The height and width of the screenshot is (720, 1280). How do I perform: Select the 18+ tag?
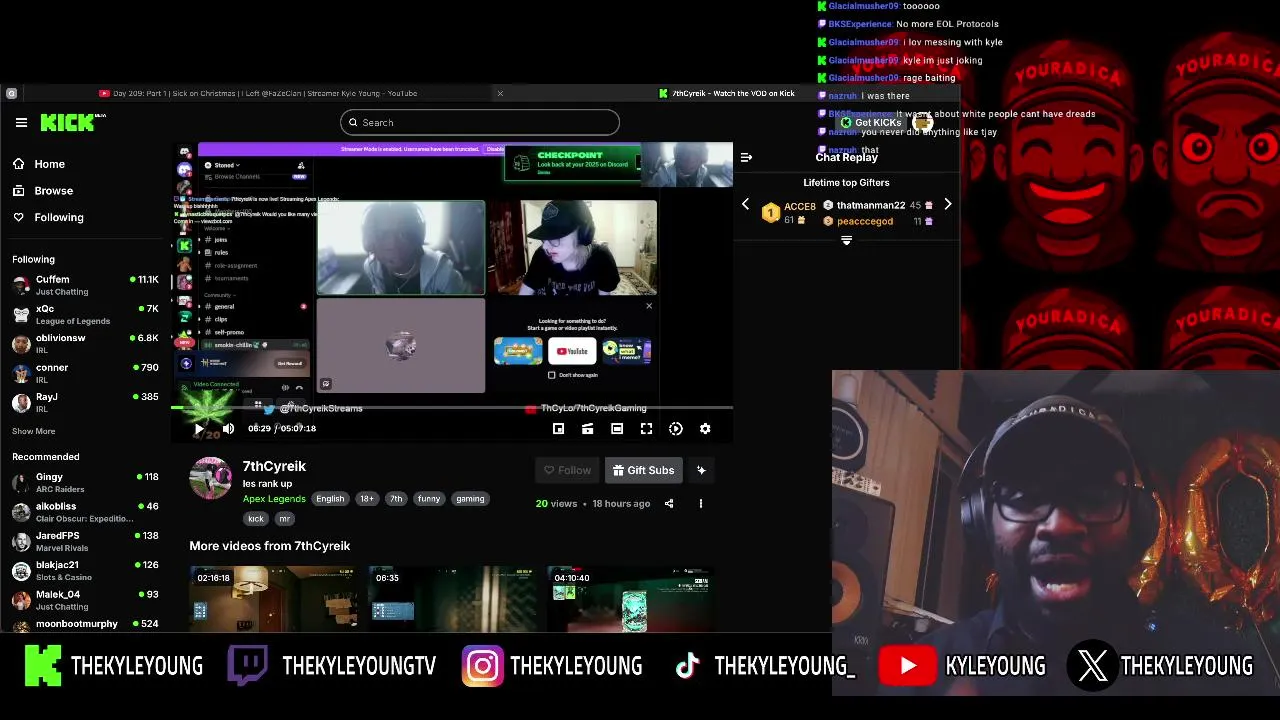pyautogui.click(x=366, y=499)
